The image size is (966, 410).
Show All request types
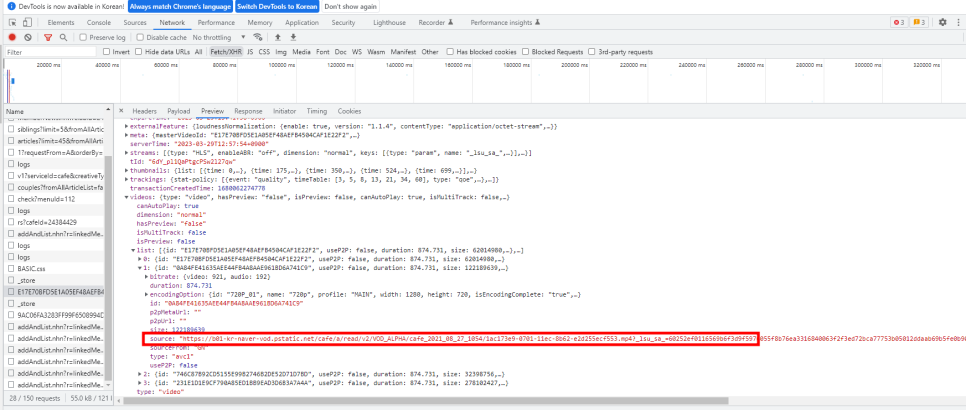point(198,52)
